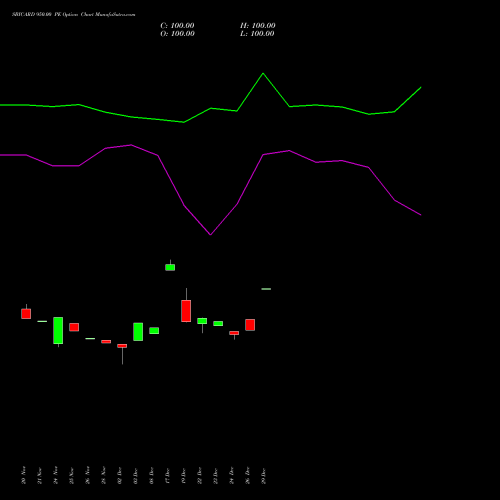500x500 pixels.
Task: Select the red candle for 25 Nov
Action: [74, 327]
